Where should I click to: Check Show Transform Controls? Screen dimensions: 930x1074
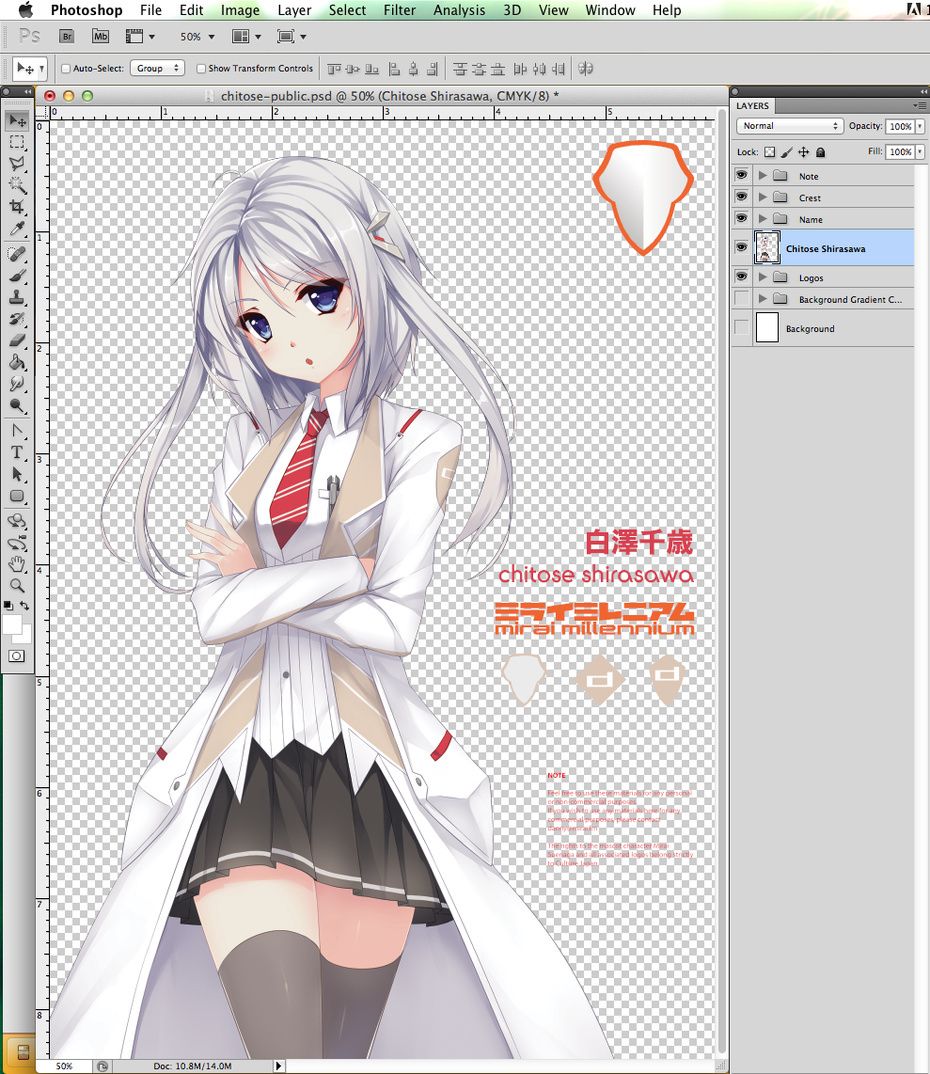tap(201, 69)
